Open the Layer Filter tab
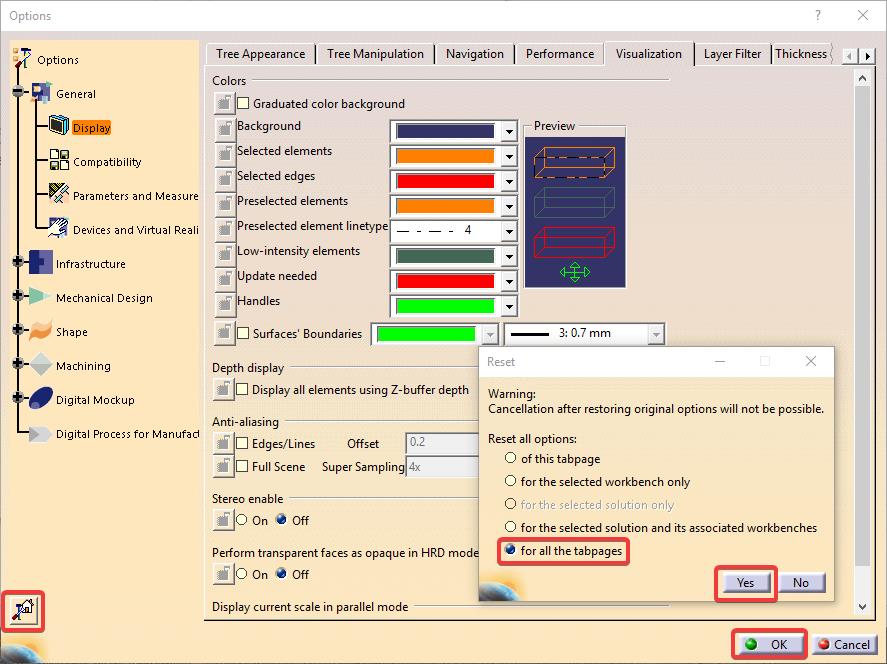This screenshot has height=664, width=887. tap(732, 54)
